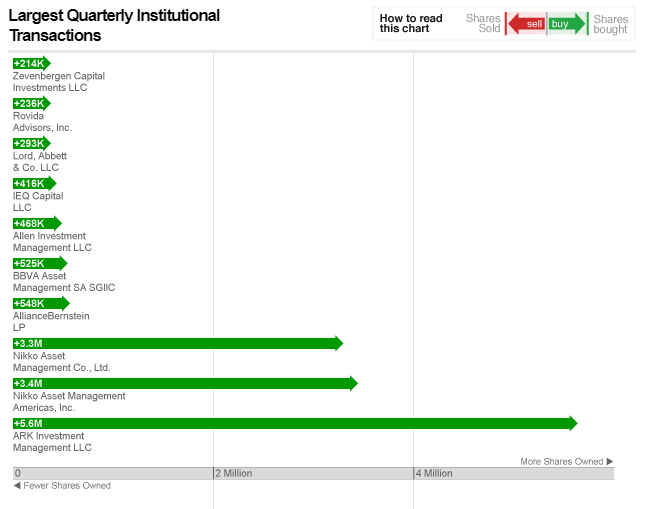Click the '2 Million' axis label
This screenshot has height=509, width=645.
tap(234, 473)
